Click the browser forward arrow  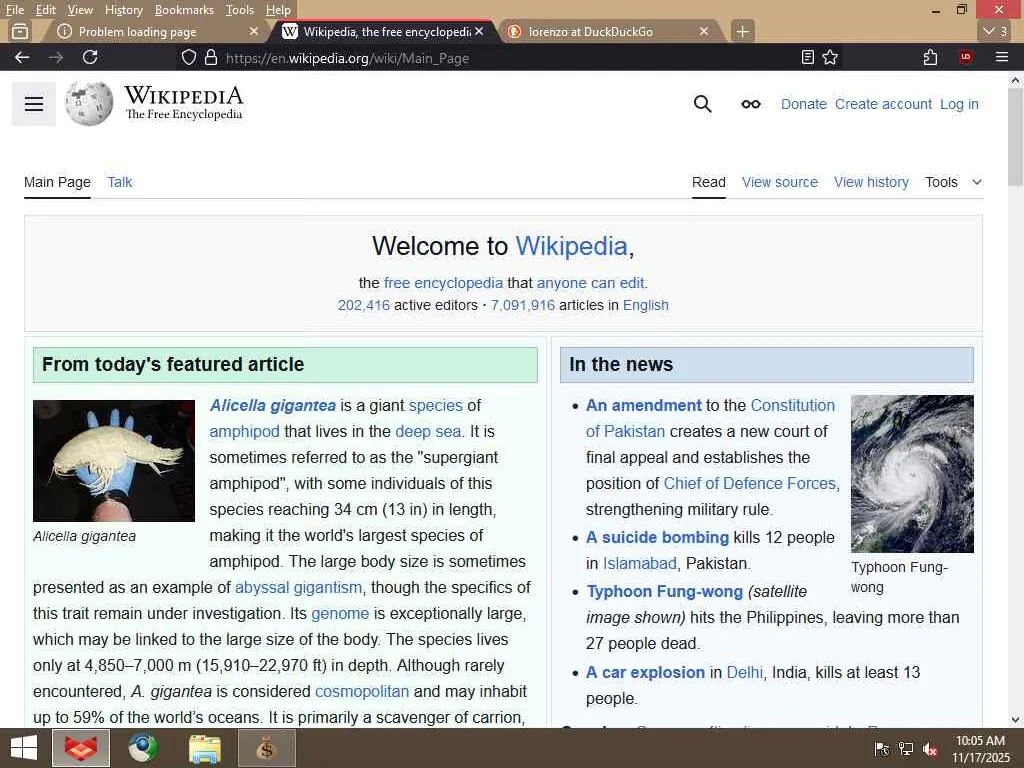tap(56, 57)
